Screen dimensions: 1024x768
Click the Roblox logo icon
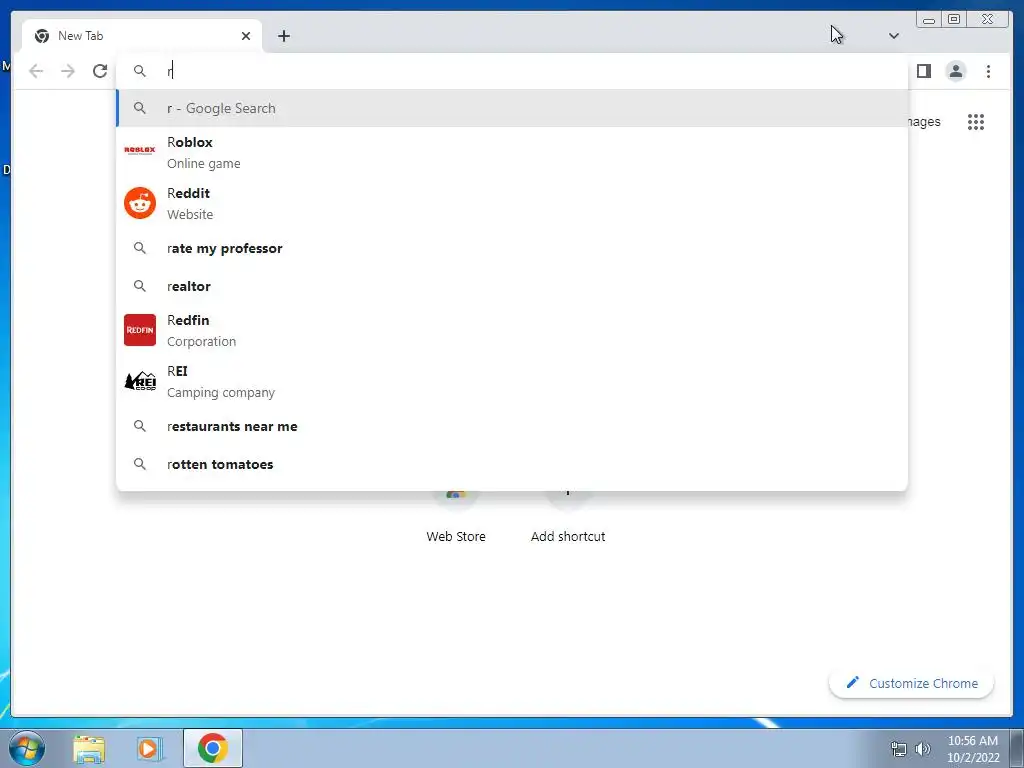(x=140, y=150)
